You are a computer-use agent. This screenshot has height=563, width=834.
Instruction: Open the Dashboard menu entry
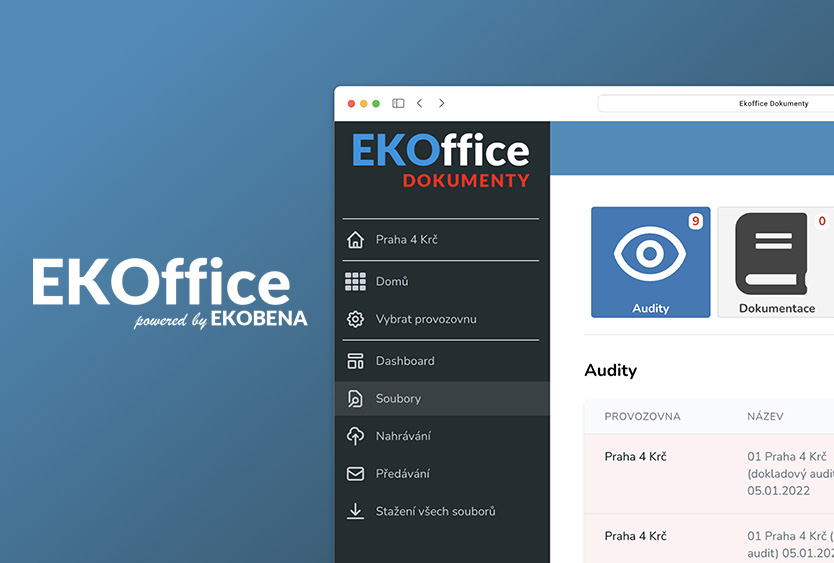441,361
